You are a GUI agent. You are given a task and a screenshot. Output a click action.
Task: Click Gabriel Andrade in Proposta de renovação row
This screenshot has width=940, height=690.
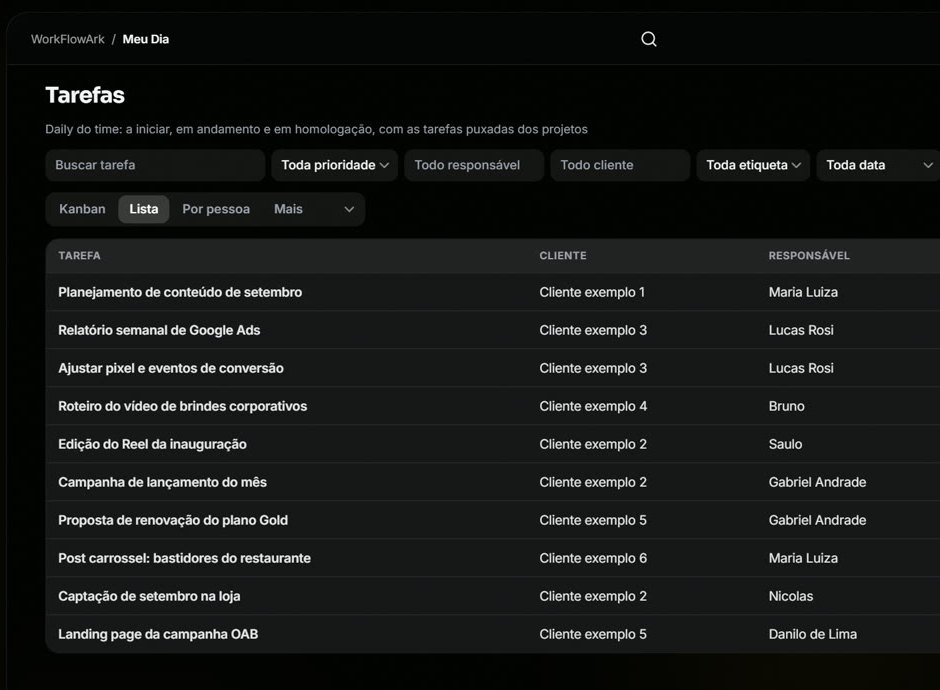(x=817, y=520)
